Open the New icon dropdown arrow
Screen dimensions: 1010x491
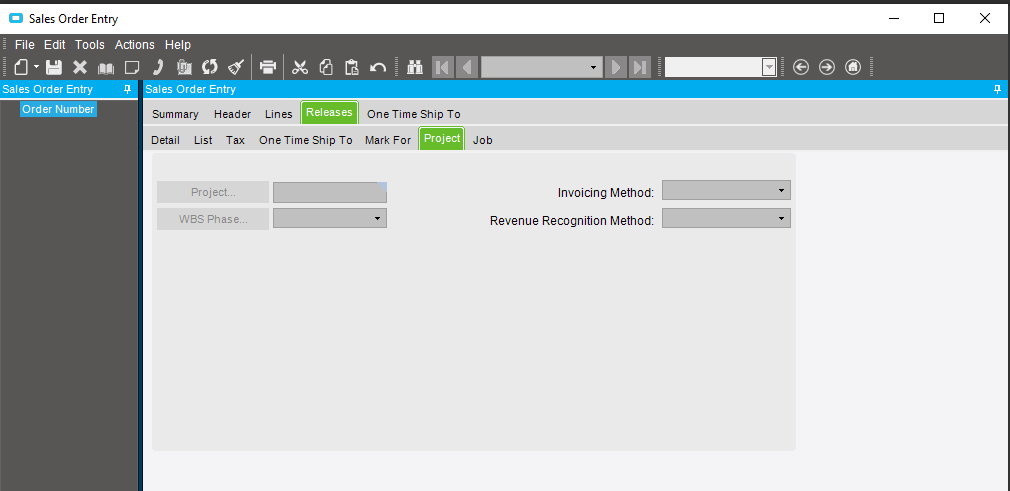pos(37,67)
